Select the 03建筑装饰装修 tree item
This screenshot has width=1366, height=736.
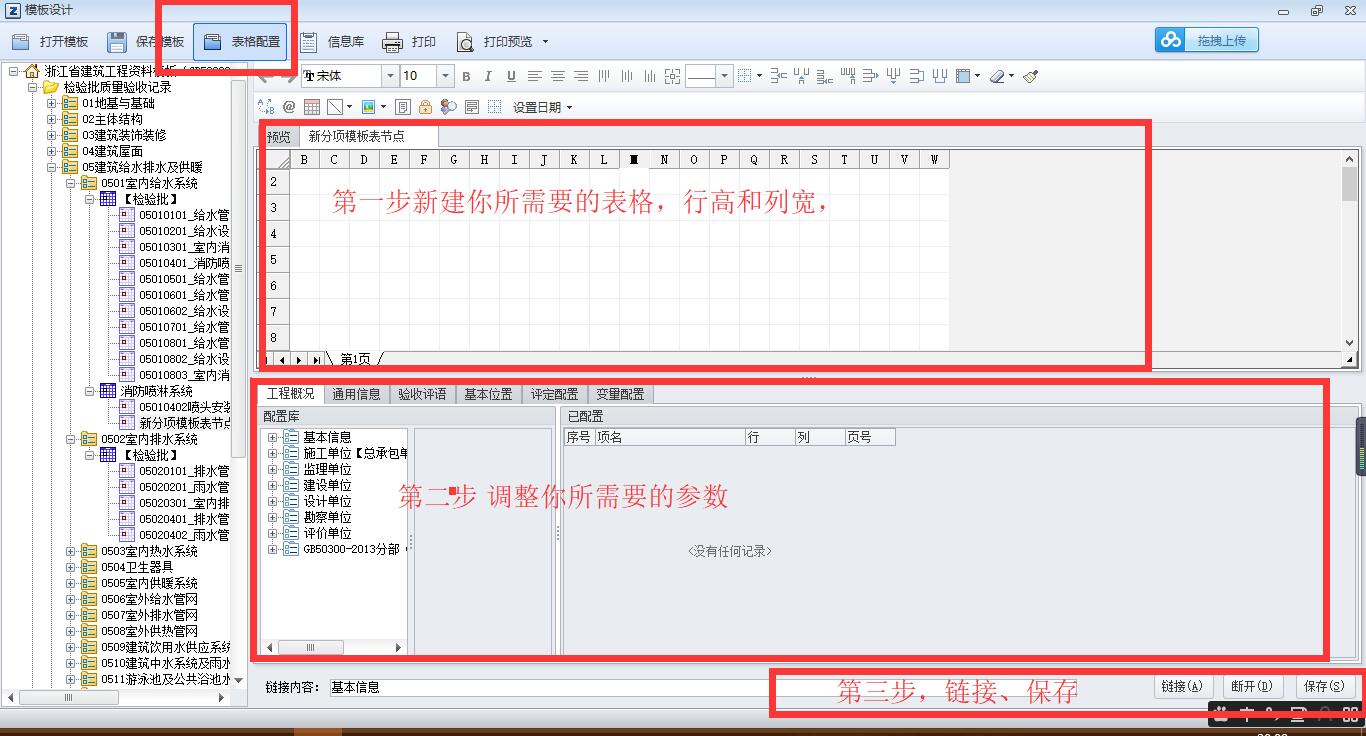(124, 135)
